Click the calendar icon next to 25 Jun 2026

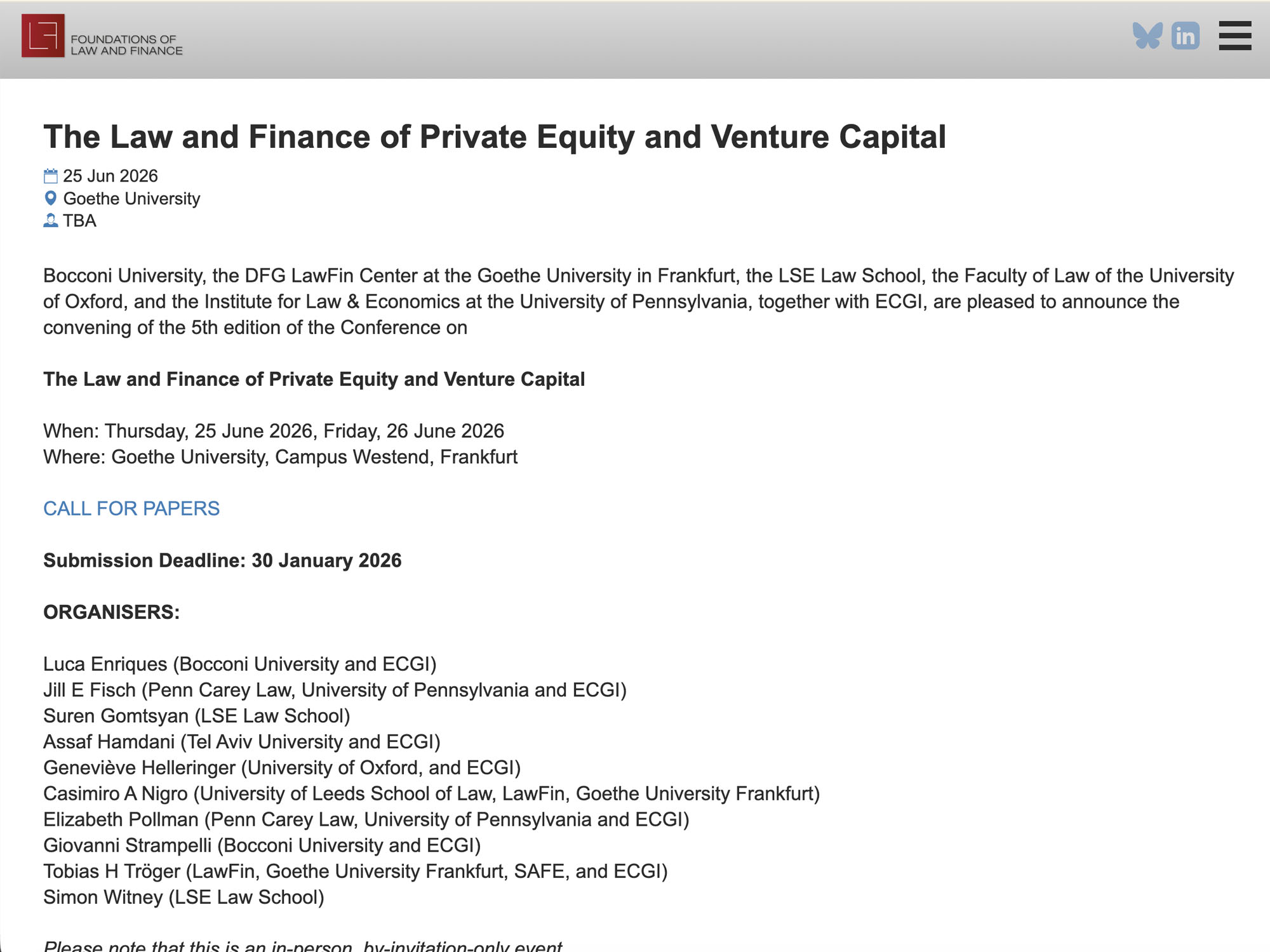[x=50, y=175]
